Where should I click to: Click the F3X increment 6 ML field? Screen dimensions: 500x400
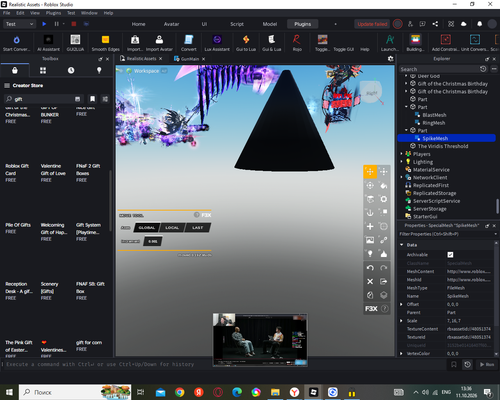click(153, 241)
